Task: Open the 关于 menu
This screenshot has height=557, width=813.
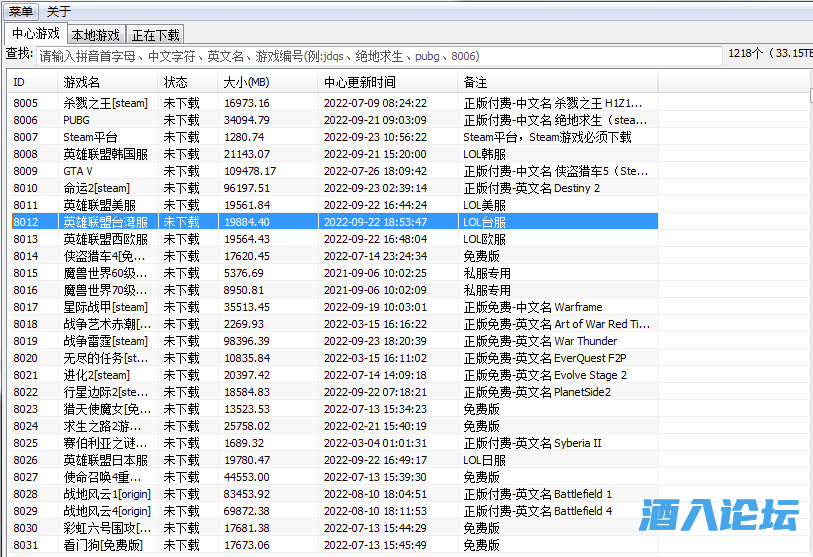Action: 59,11
